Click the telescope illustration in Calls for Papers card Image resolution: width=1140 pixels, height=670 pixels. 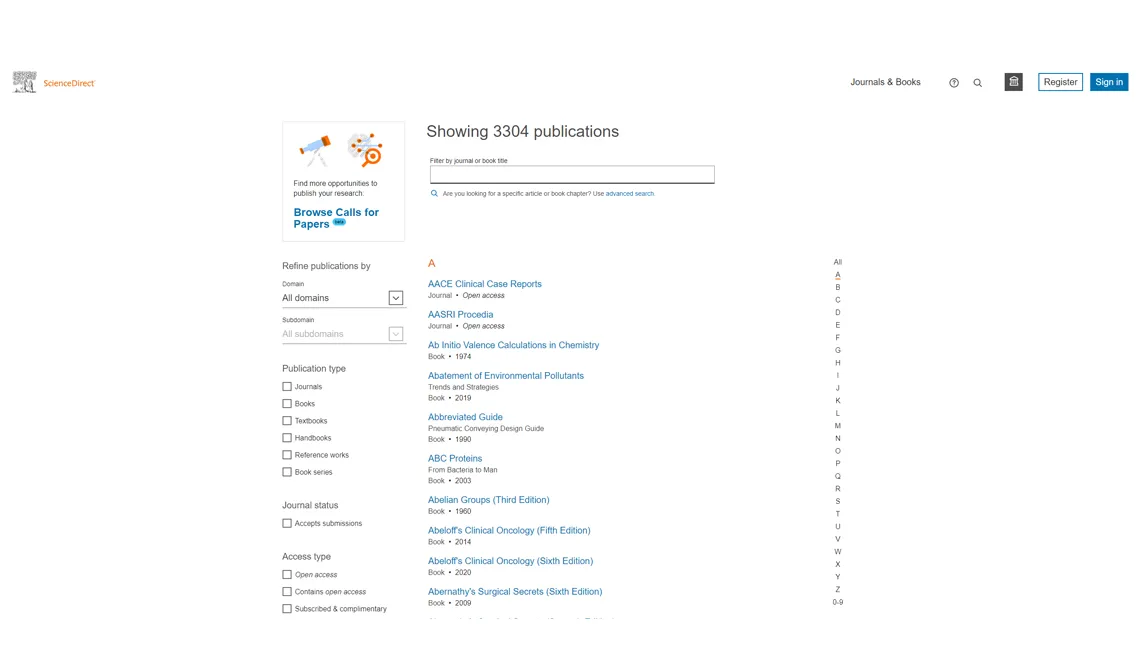point(316,150)
